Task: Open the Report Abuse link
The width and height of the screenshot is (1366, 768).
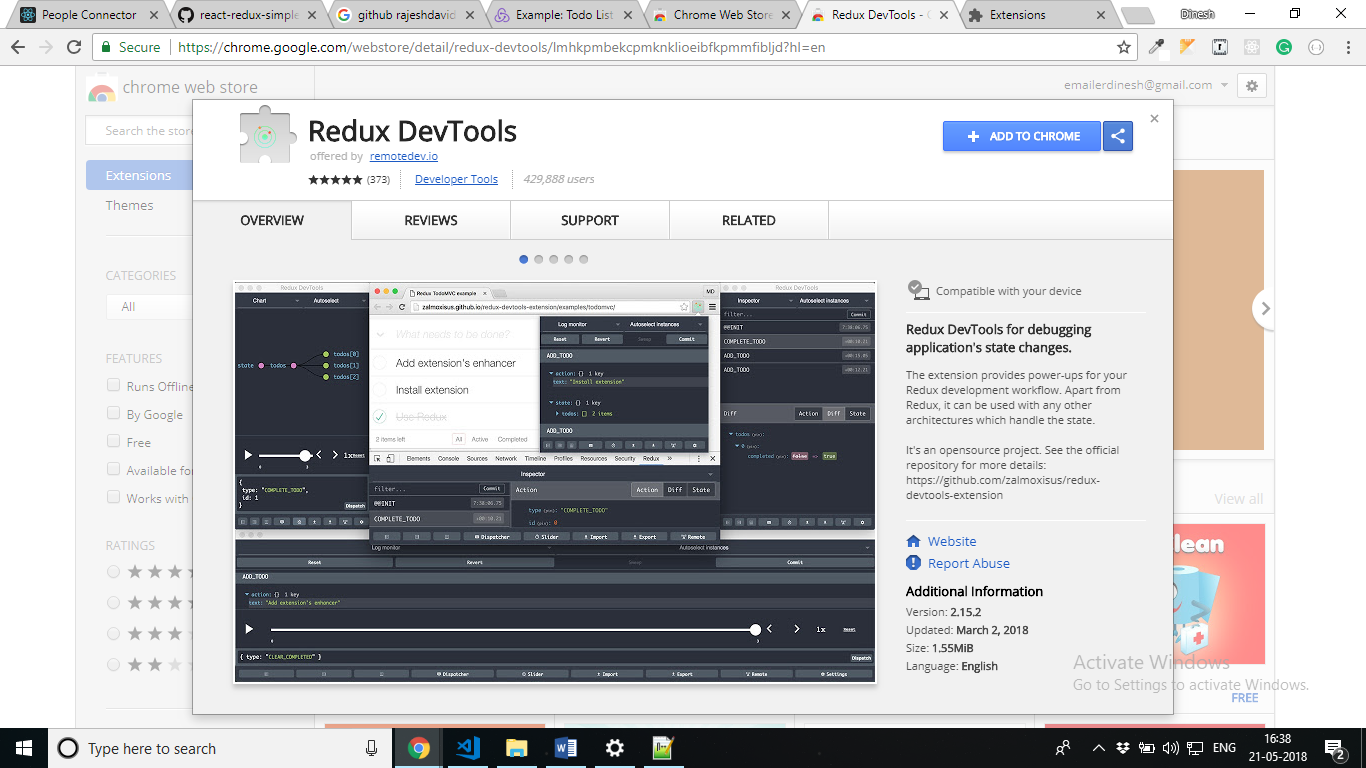Action: pos(966,563)
